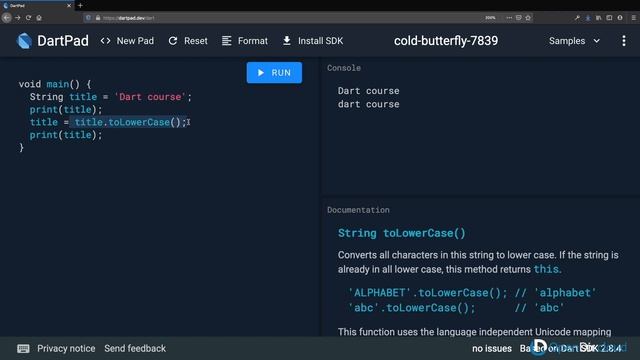Image resolution: width=640 pixels, height=360 pixels.
Task: Open the Privacy notice link
Action: pyautogui.click(x=66, y=349)
